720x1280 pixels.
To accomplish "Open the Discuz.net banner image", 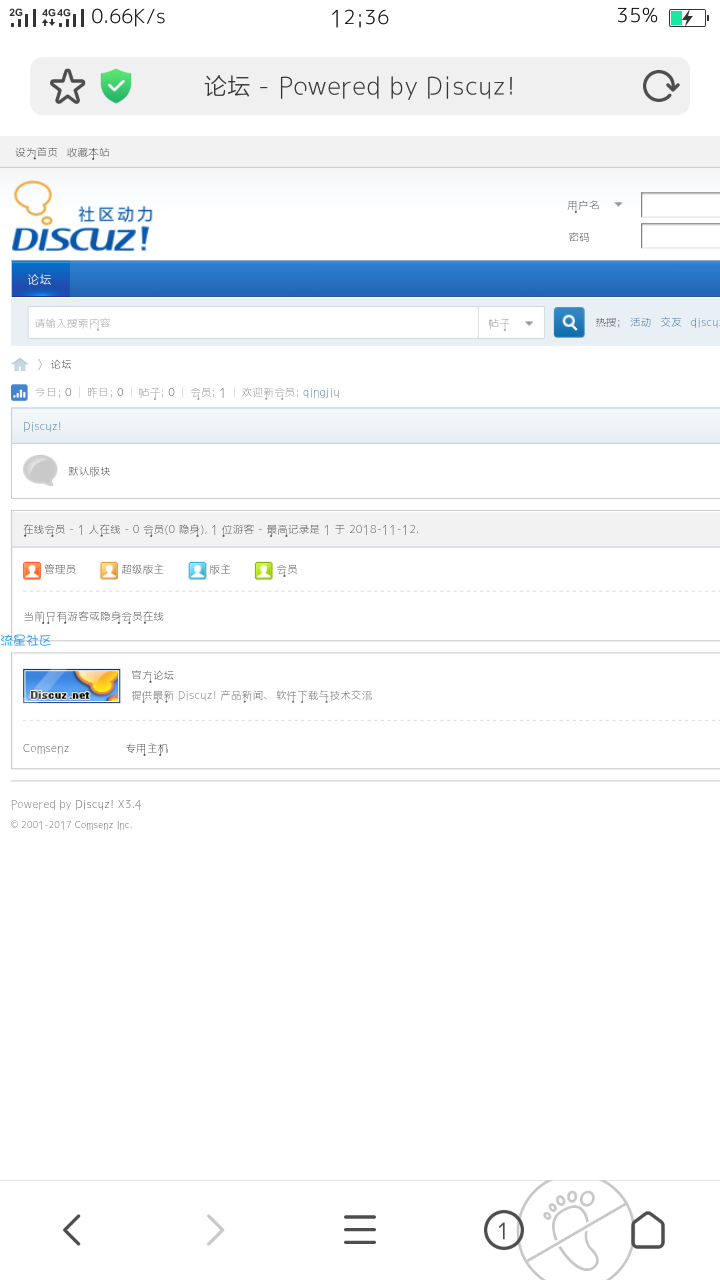I will 71,686.
